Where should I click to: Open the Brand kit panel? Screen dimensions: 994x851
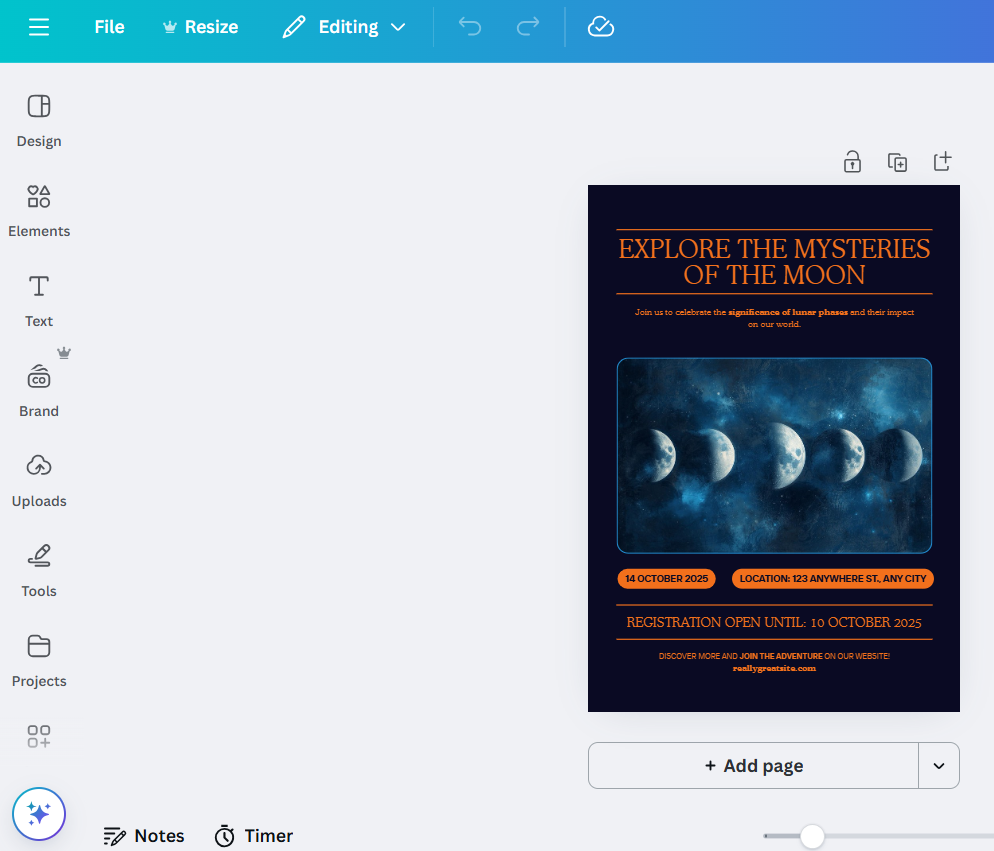pos(39,390)
